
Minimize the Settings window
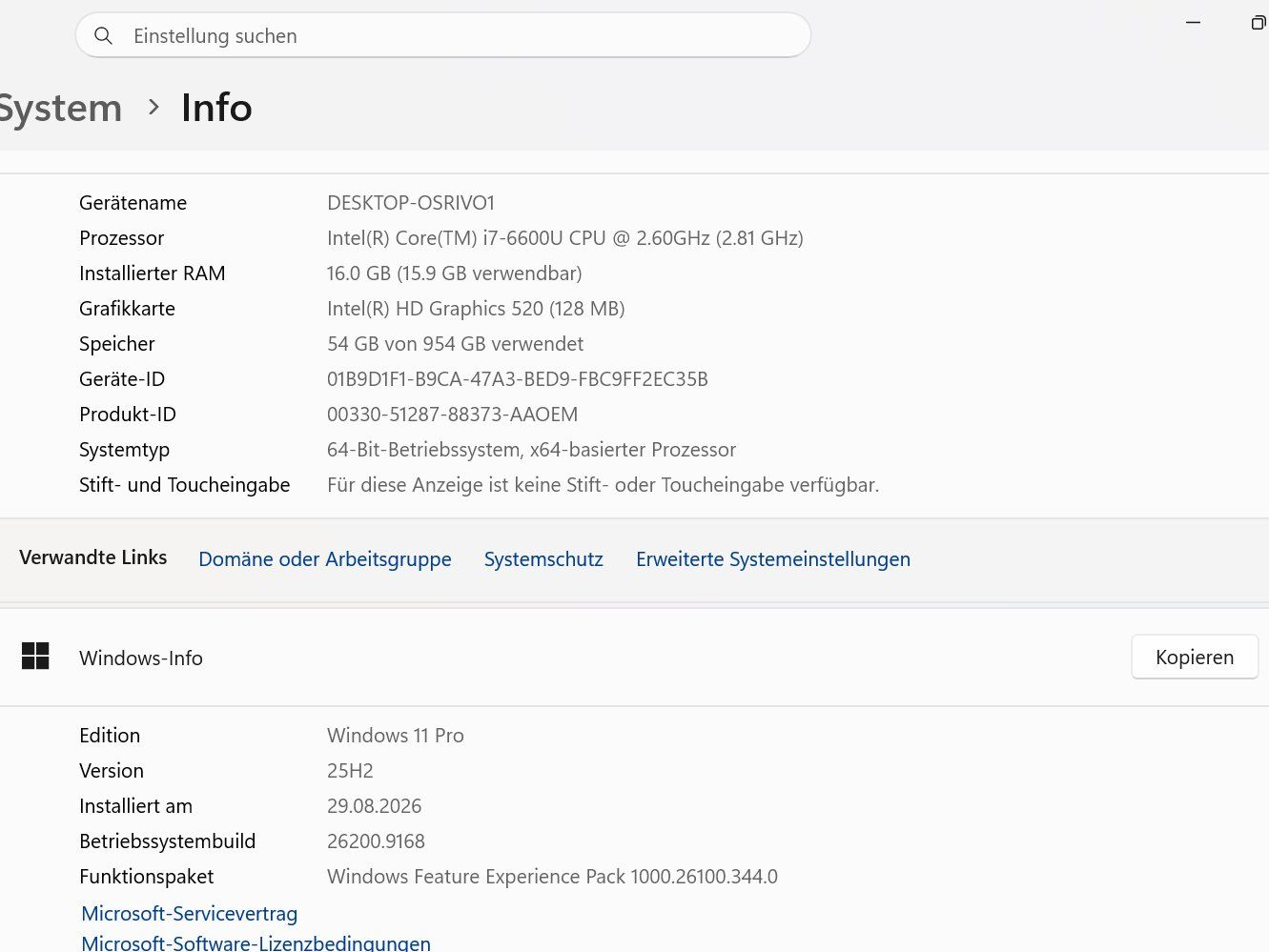click(x=1193, y=22)
